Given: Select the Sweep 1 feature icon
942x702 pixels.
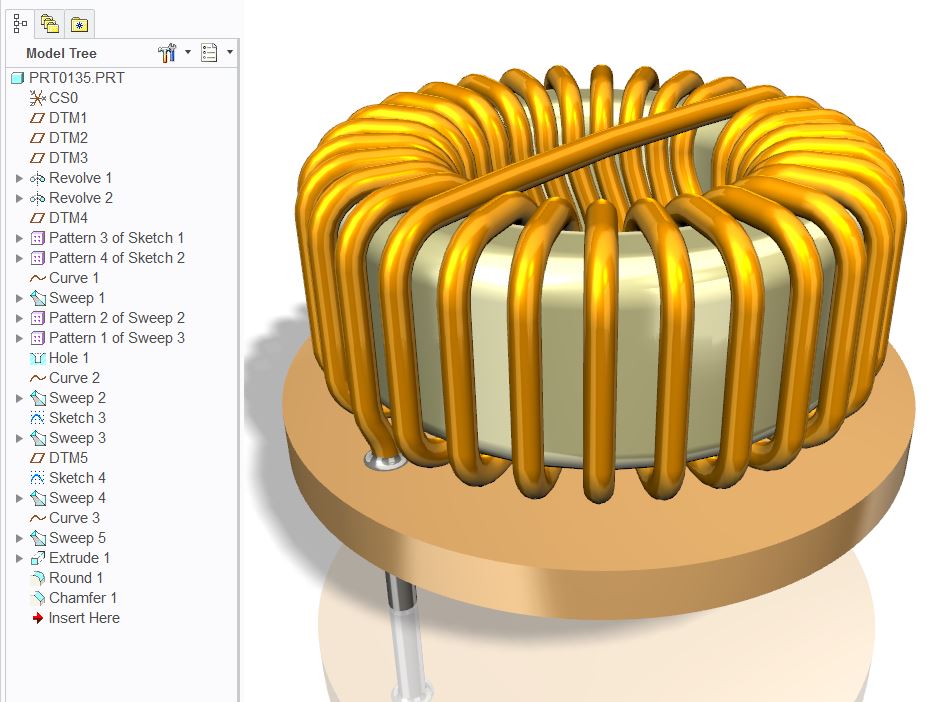Looking at the screenshot, I should (37, 298).
